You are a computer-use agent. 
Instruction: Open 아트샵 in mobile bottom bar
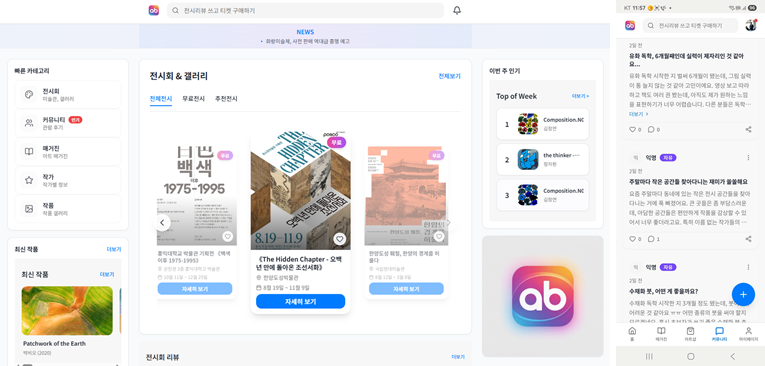tap(690, 334)
